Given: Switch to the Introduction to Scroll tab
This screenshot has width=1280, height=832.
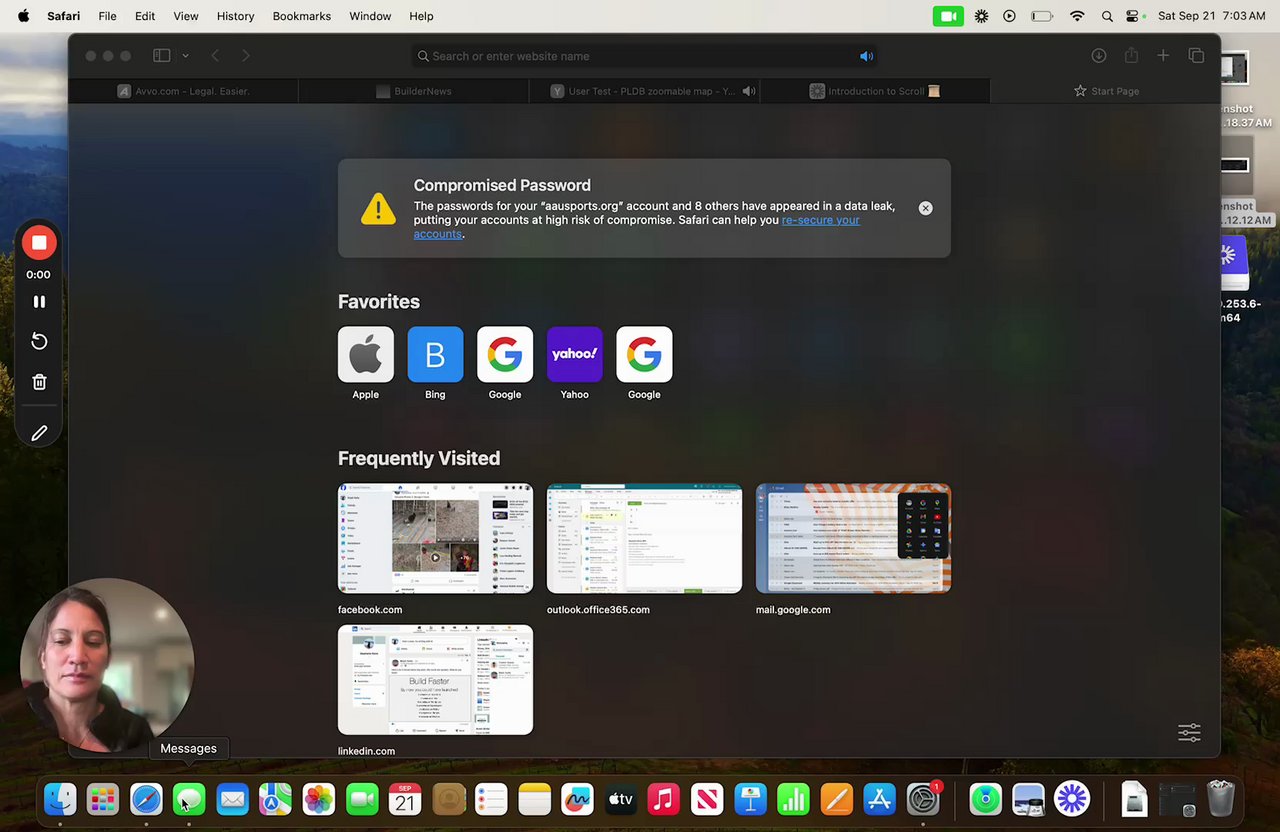Looking at the screenshot, I should pyautogui.click(x=875, y=91).
